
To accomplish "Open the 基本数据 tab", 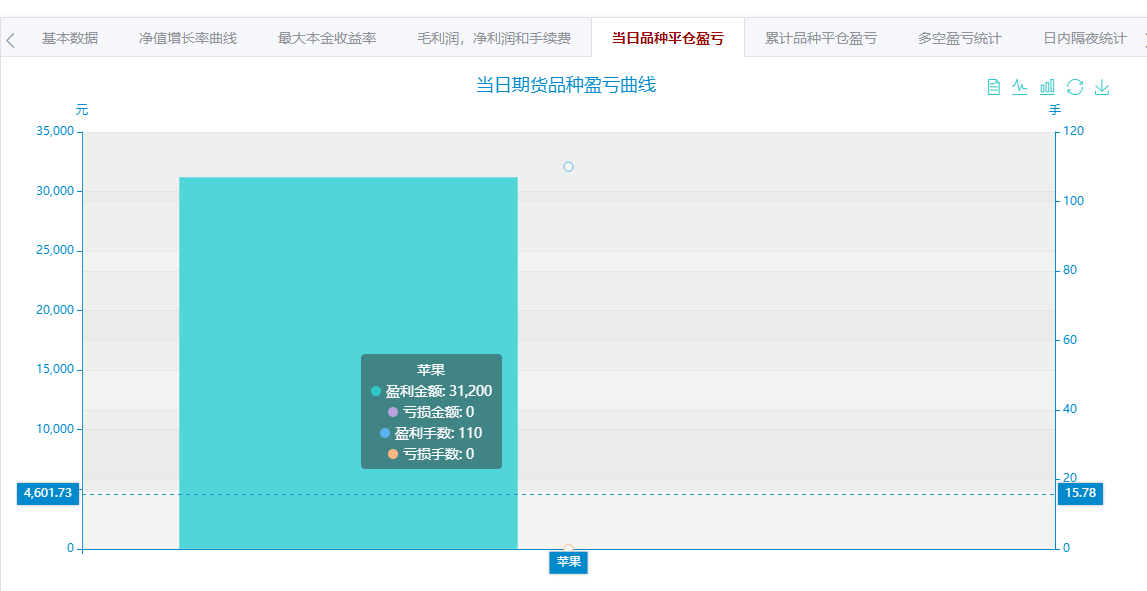I will [x=69, y=38].
